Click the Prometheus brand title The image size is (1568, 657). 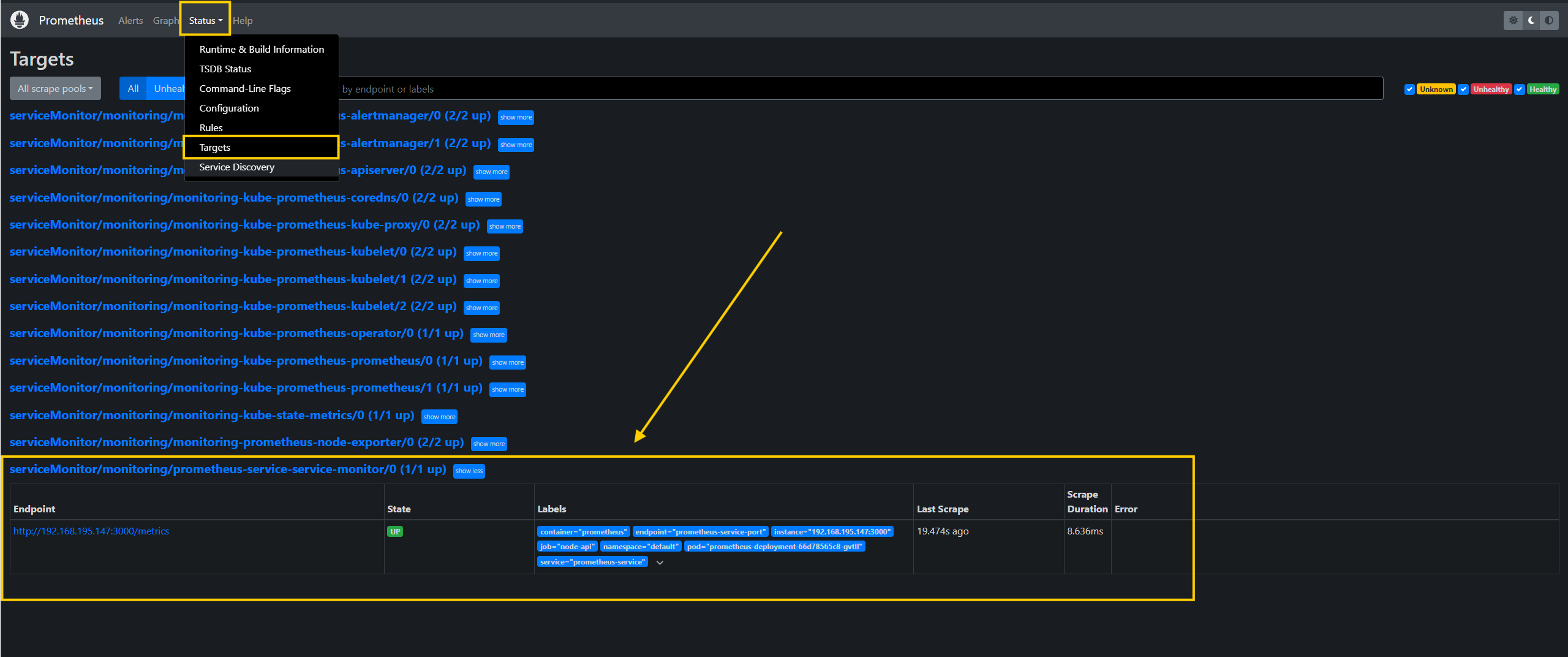point(71,20)
